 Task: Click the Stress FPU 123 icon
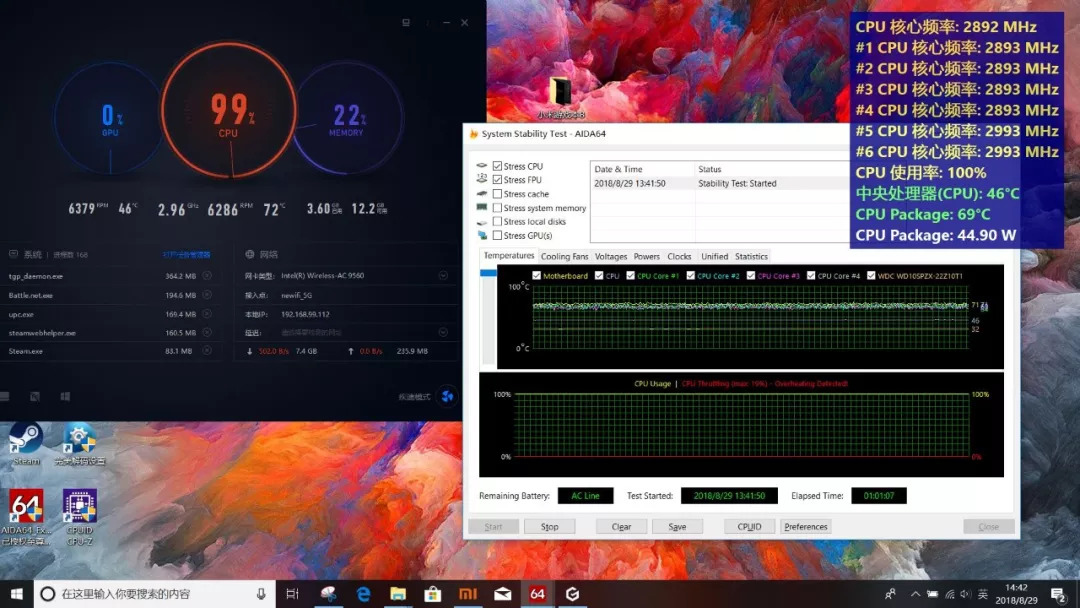coord(481,179)
